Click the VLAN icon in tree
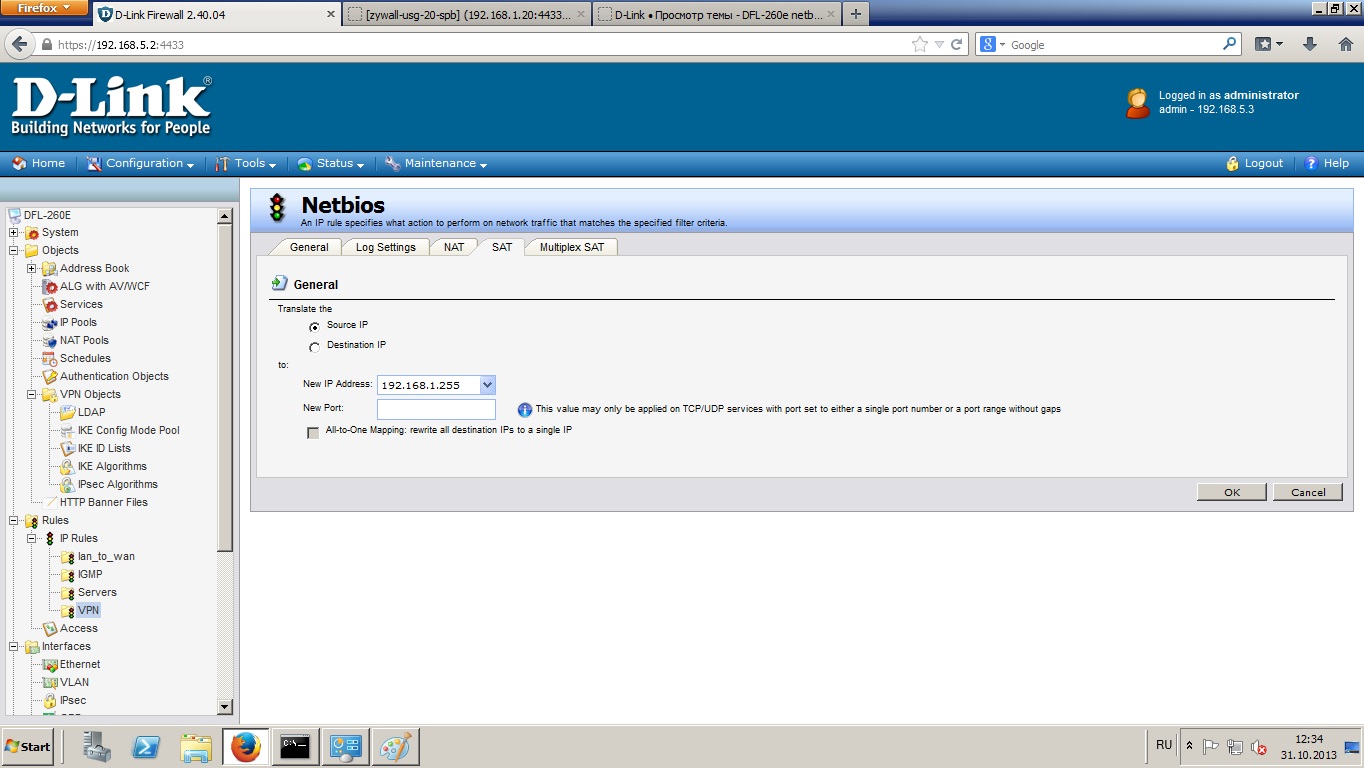This screenshot has width=1364, height=768. pyautogui.click(x=50, y=683)
